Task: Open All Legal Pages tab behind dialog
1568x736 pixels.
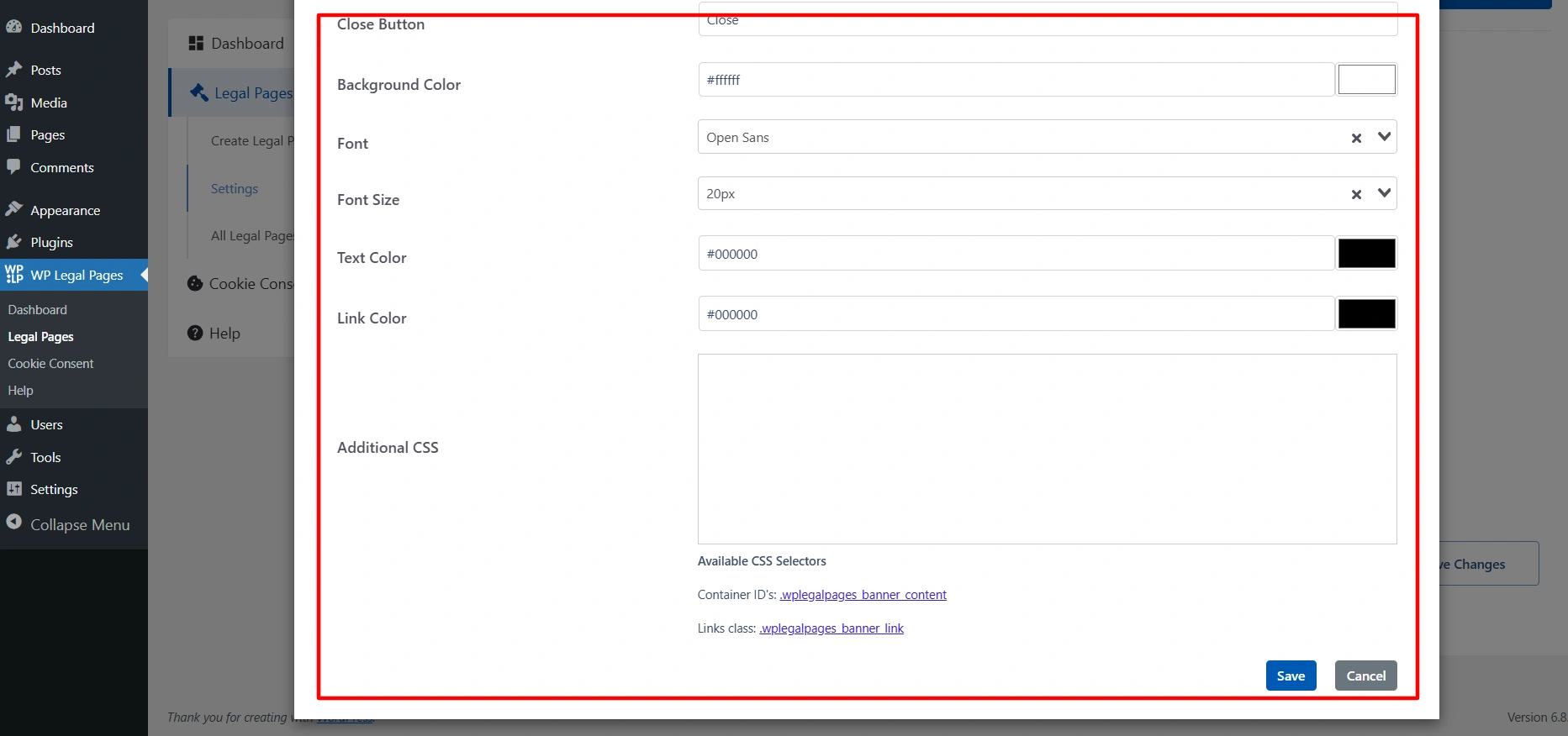Action: [252, 236]
